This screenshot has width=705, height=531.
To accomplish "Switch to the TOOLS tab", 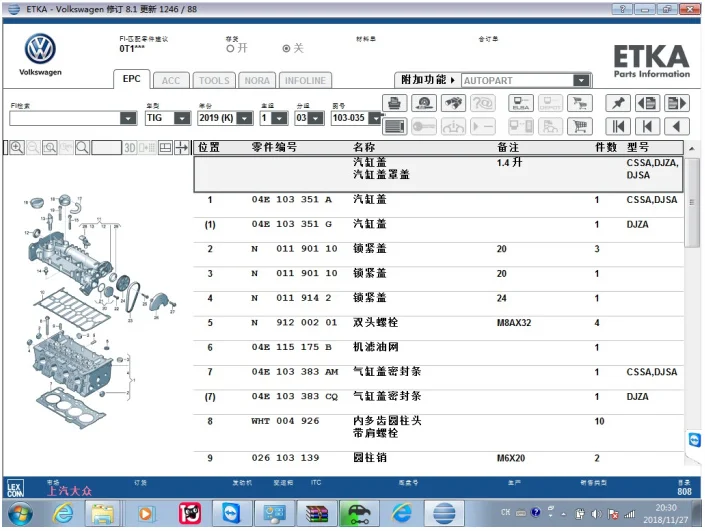I will click(x=214, y=80).
